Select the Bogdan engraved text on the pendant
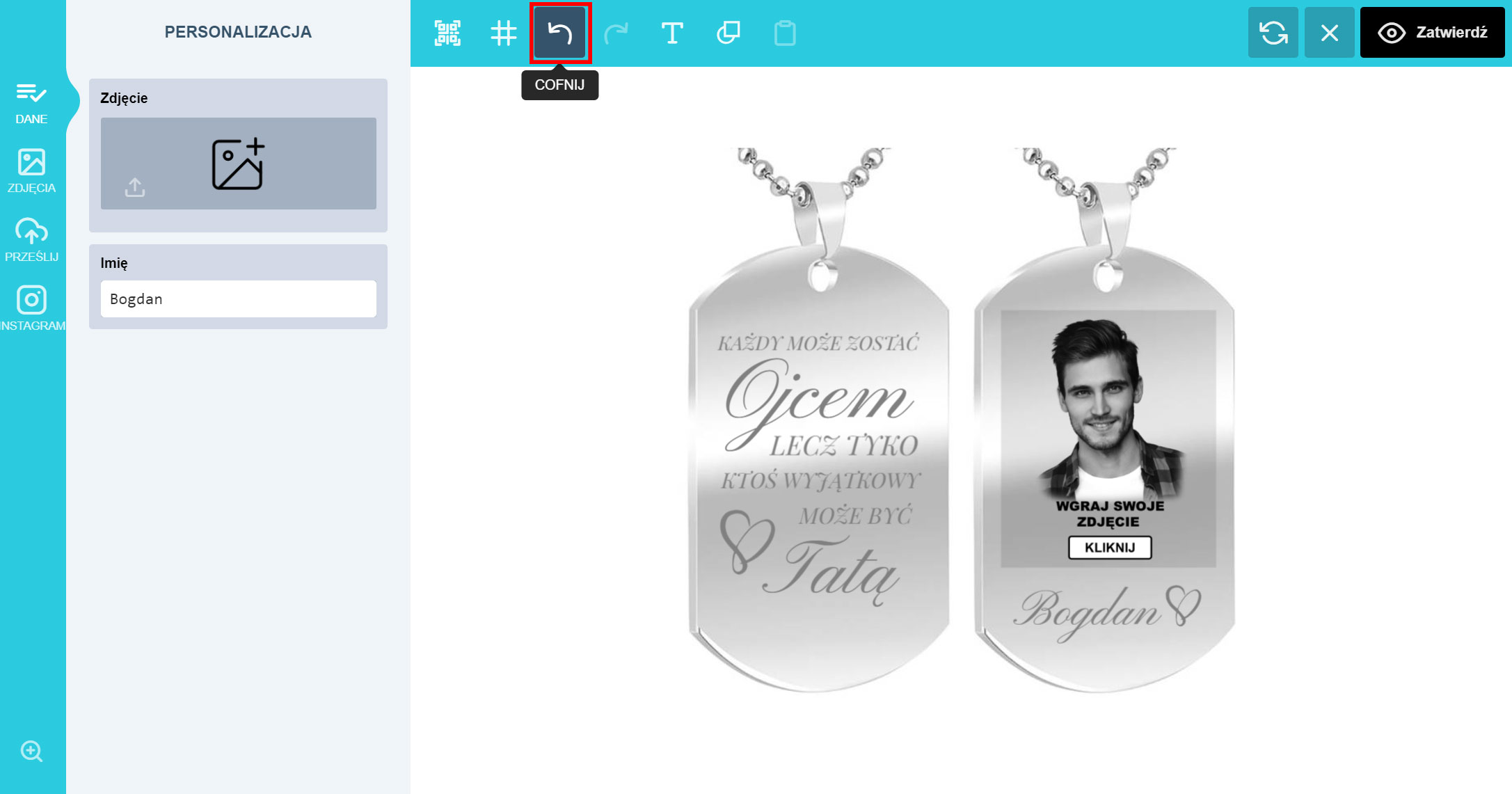Image resolution: width=1512 pixels, height=794 pixels. [1089, 611]
